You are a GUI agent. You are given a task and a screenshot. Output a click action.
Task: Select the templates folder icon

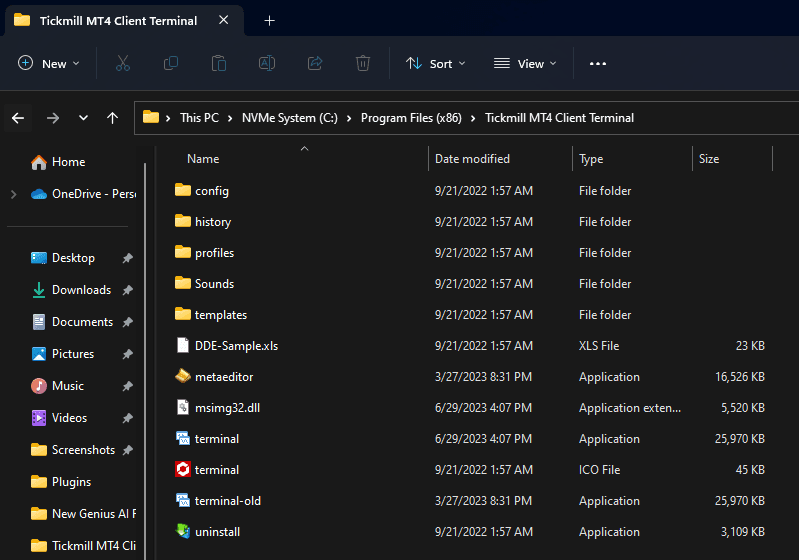tap(182, 314)
